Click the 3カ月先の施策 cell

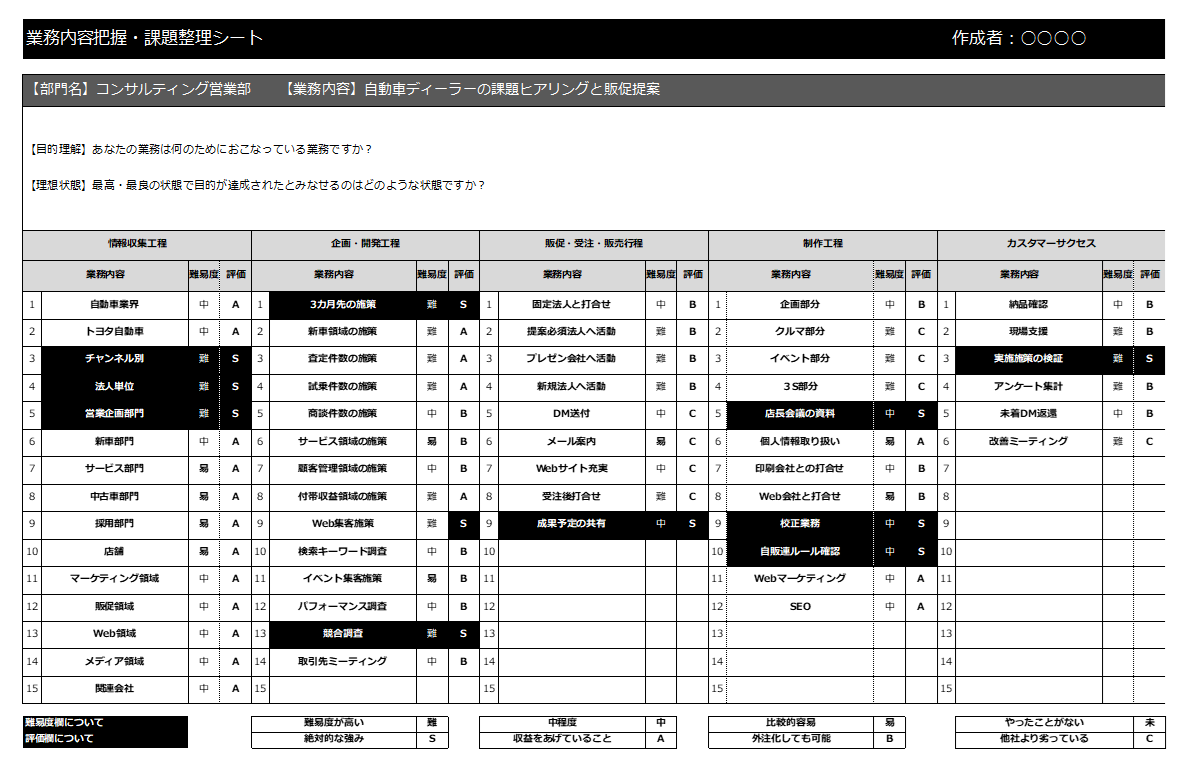click(x=343, y=305)
